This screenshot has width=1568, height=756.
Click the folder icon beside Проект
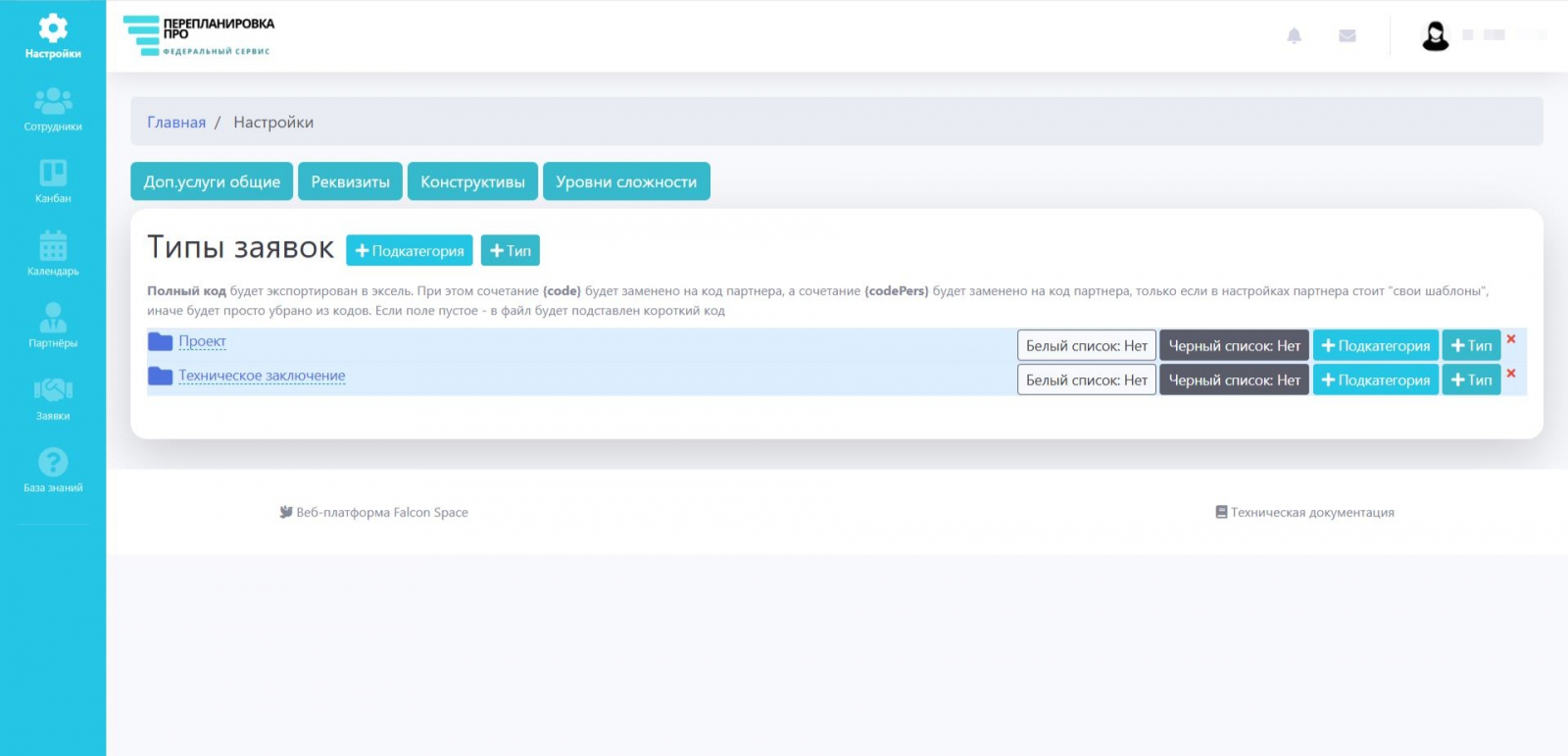point(160,341)
